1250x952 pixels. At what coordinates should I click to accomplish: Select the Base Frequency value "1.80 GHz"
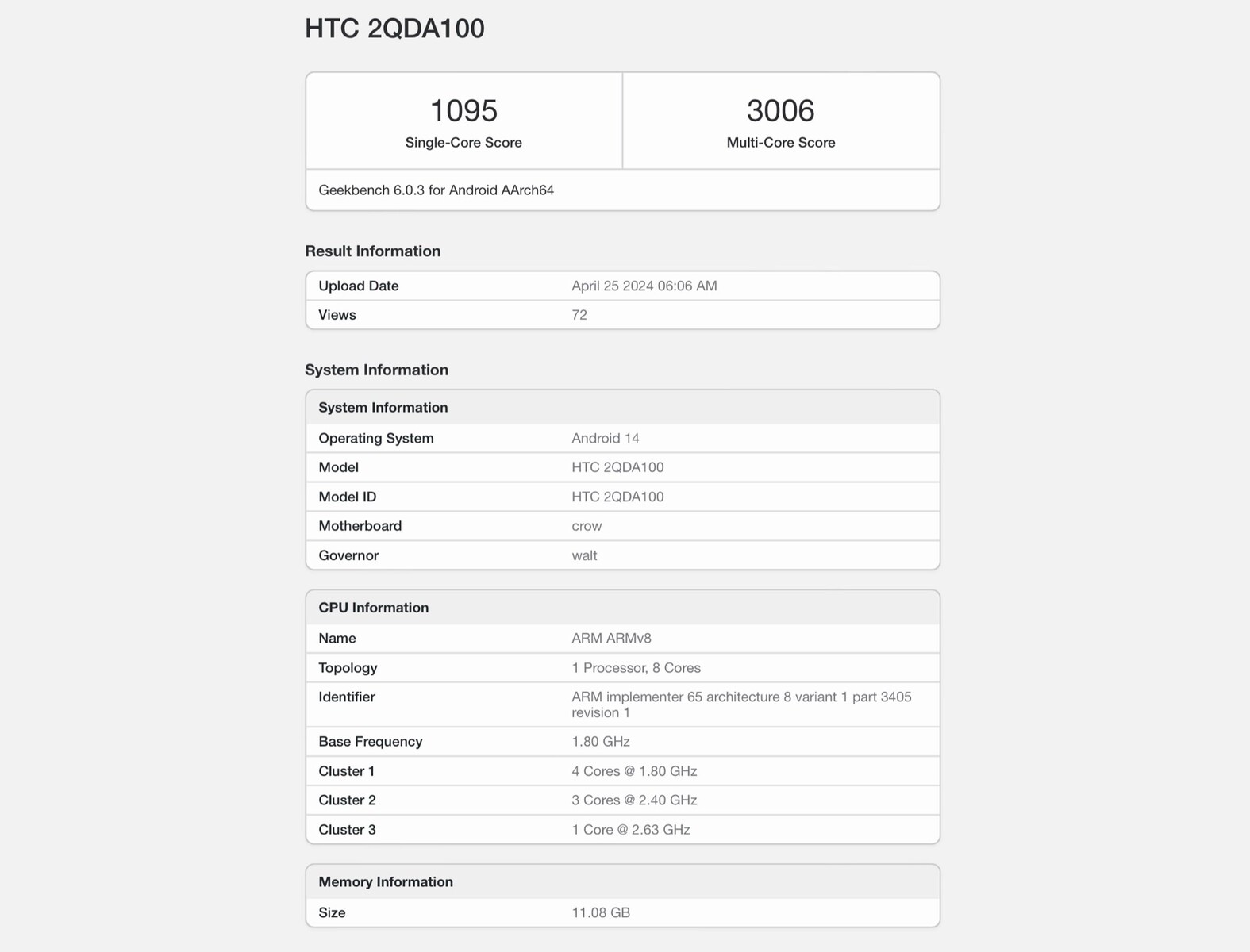(x=601, y=742)
